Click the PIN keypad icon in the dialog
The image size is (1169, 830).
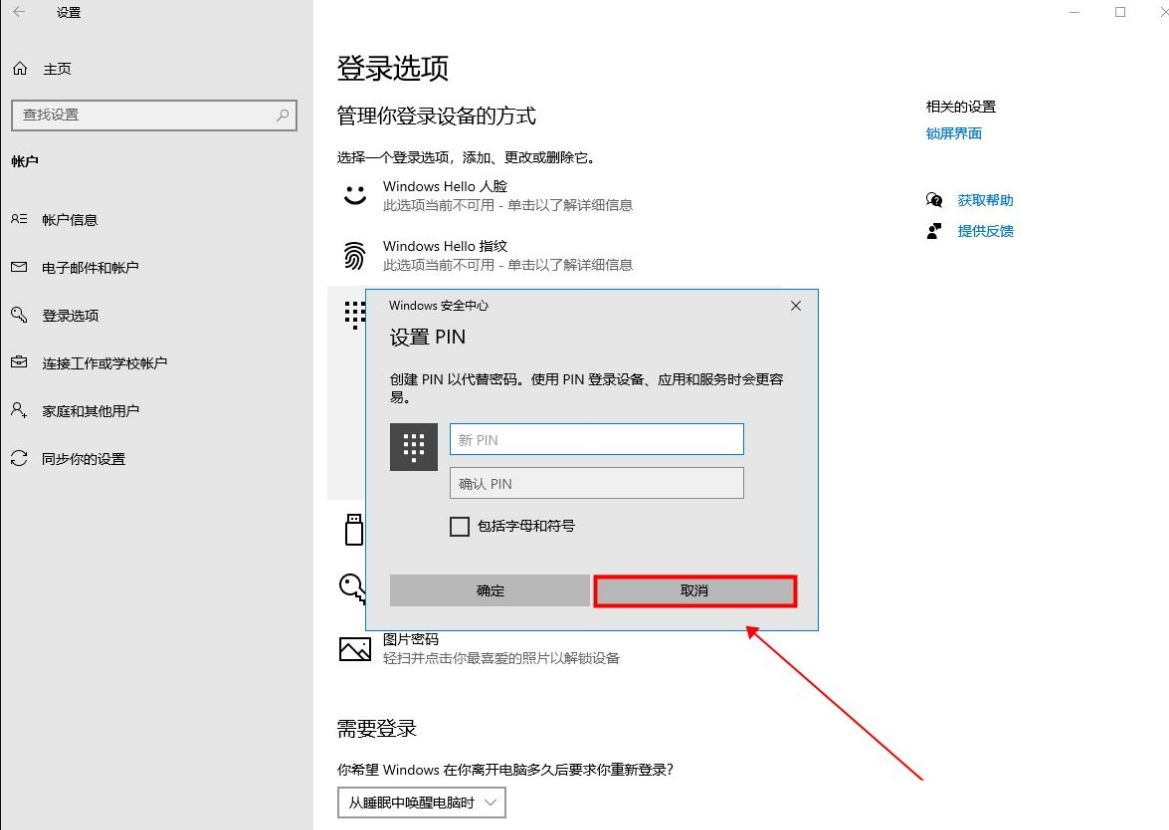(x=414, y=446)
